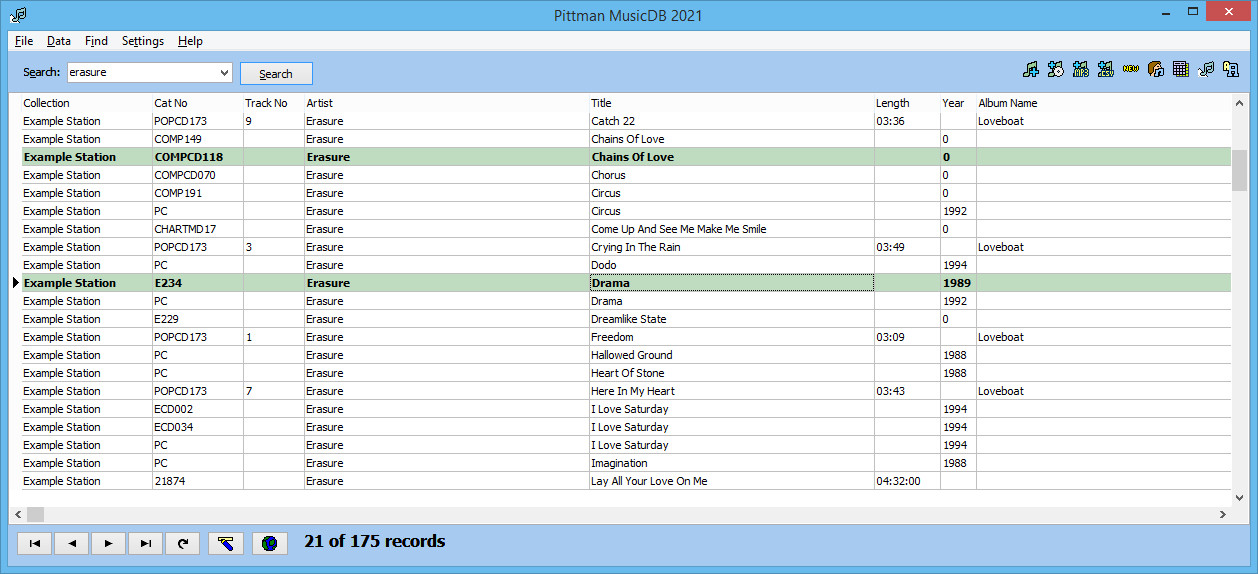Click the vertical scrollbar down arrow
The image size is (1258, 574).
(x=1240, y=498)
